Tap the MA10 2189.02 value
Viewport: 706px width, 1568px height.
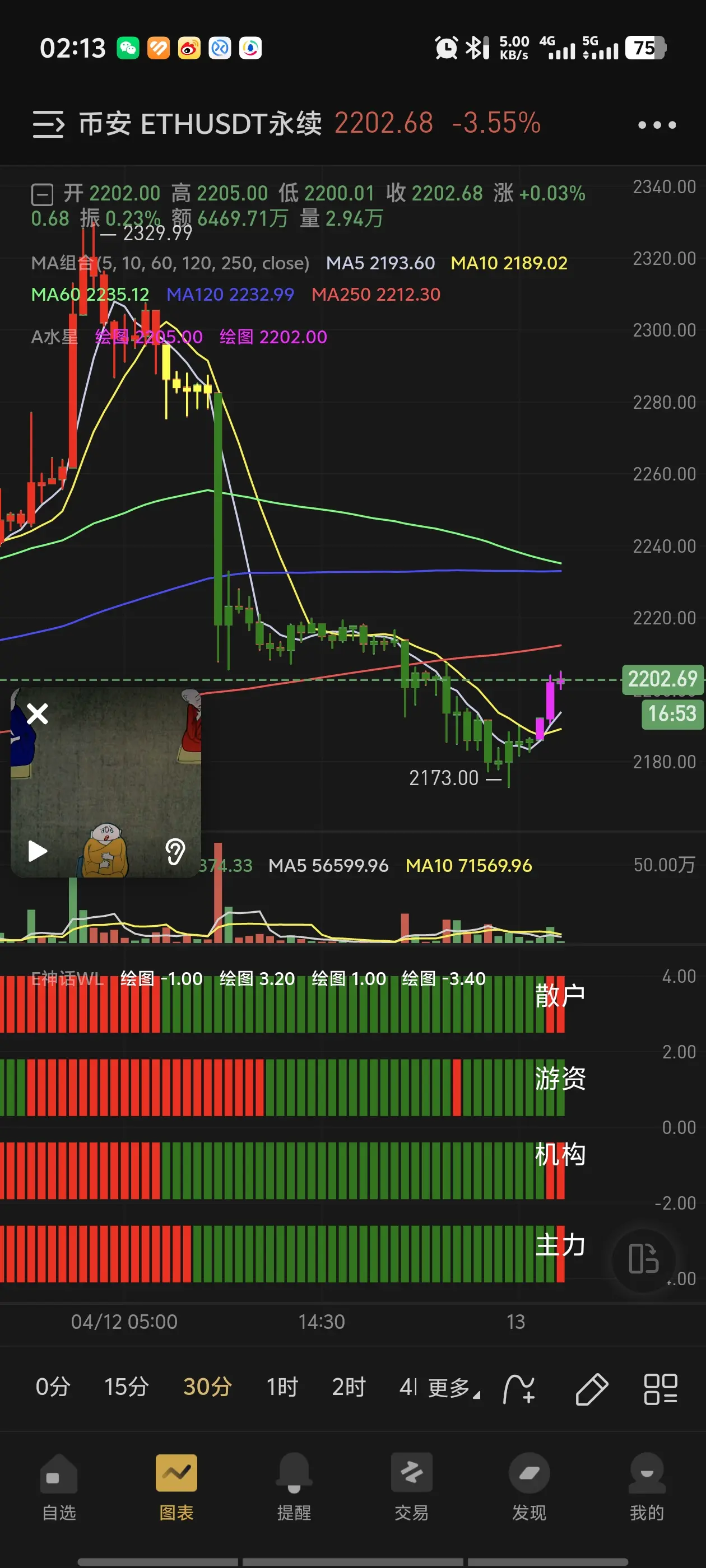509,263
